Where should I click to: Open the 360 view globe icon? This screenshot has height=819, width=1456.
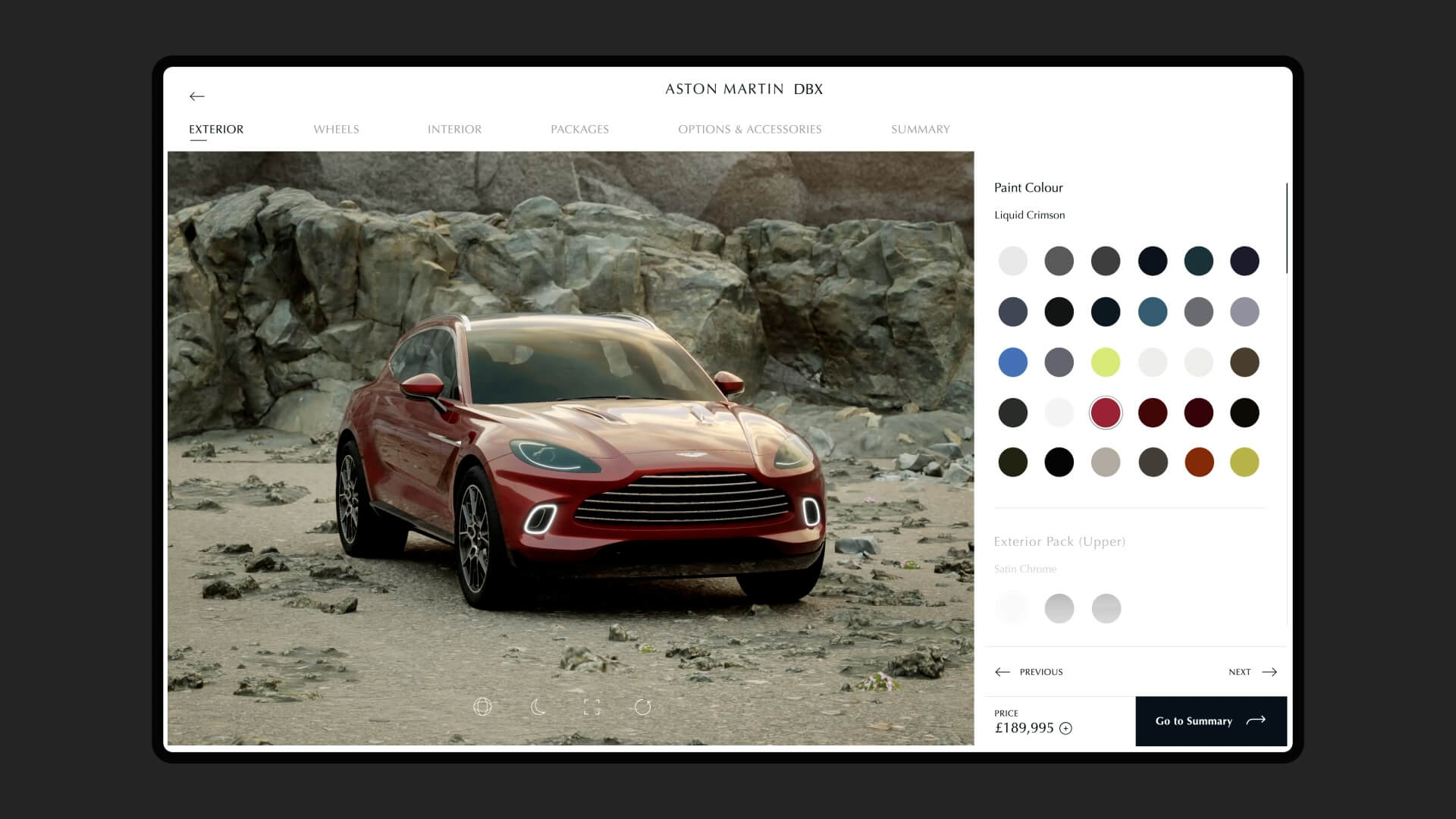(482, 707)
